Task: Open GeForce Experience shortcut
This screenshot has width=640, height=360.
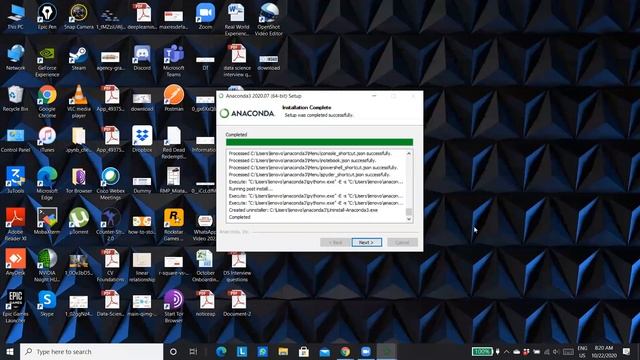Action: point(47,61)
